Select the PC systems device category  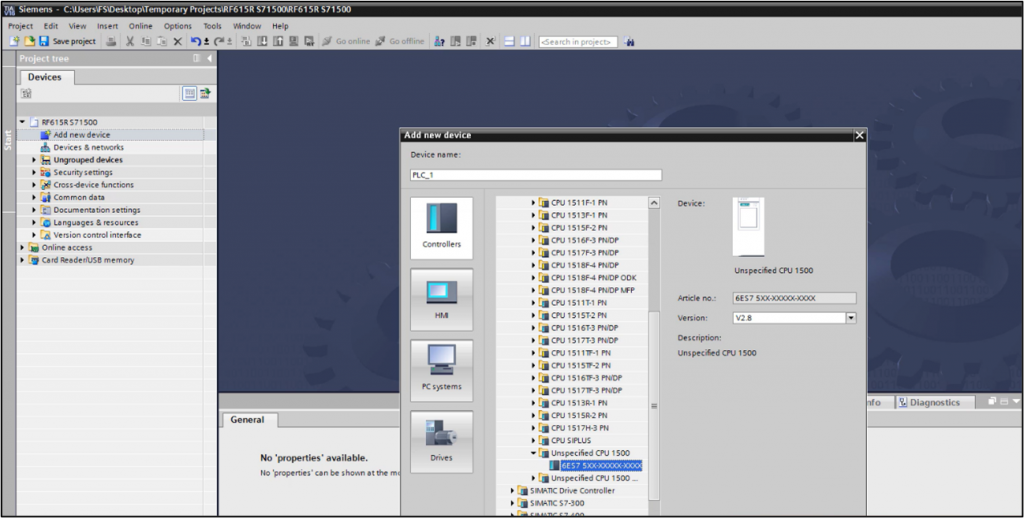[x=441, y=370]
